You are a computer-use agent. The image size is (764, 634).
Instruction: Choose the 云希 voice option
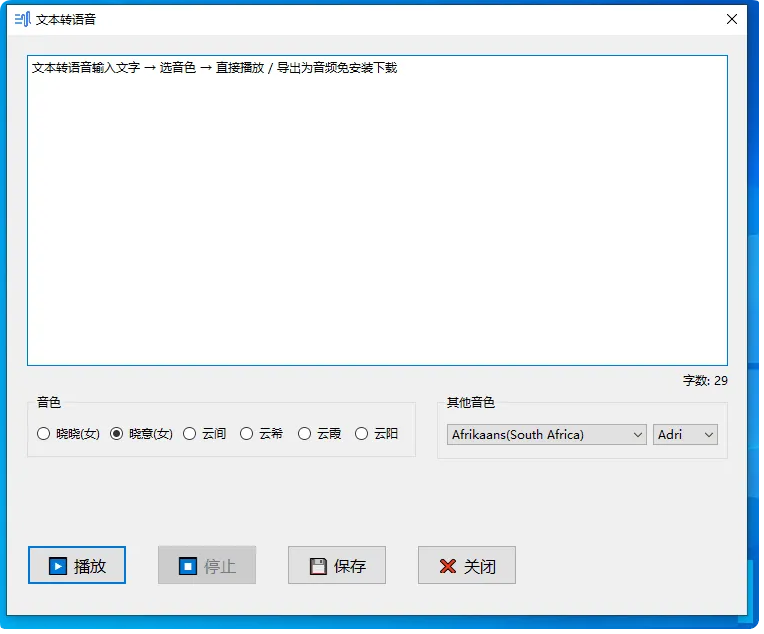[x=263, y=436]
